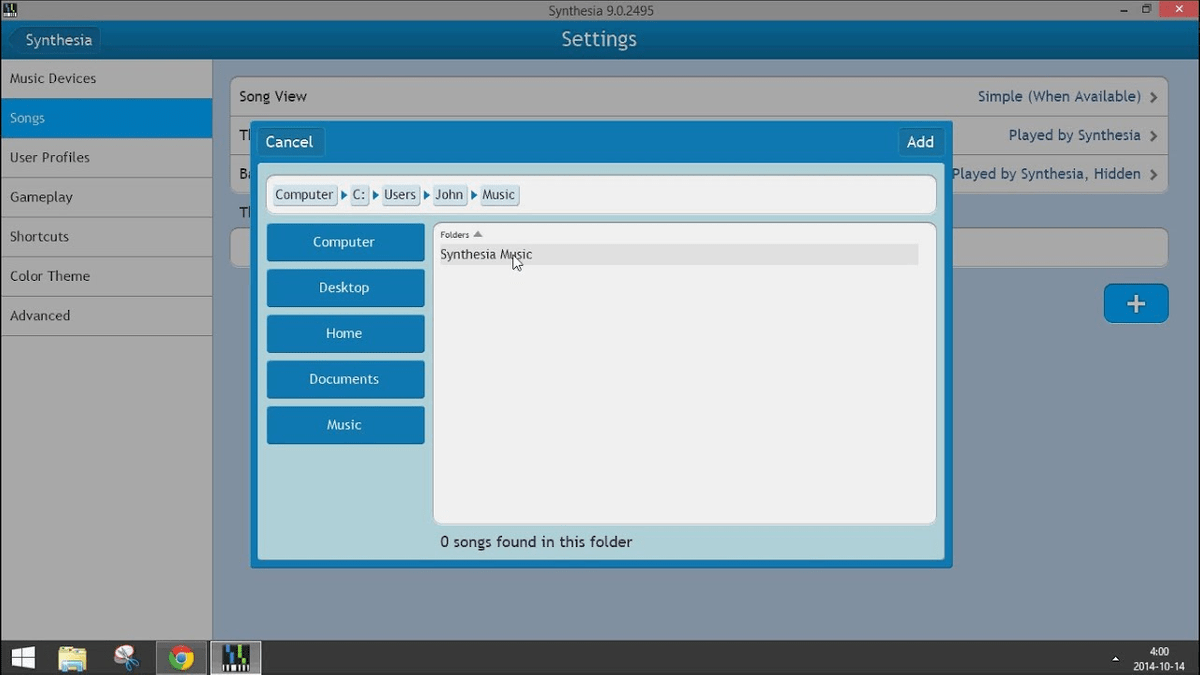Viewport: 1200px width, 675px height.
Task: Sort the list by Folders header
Action: (x=461, y=234)
